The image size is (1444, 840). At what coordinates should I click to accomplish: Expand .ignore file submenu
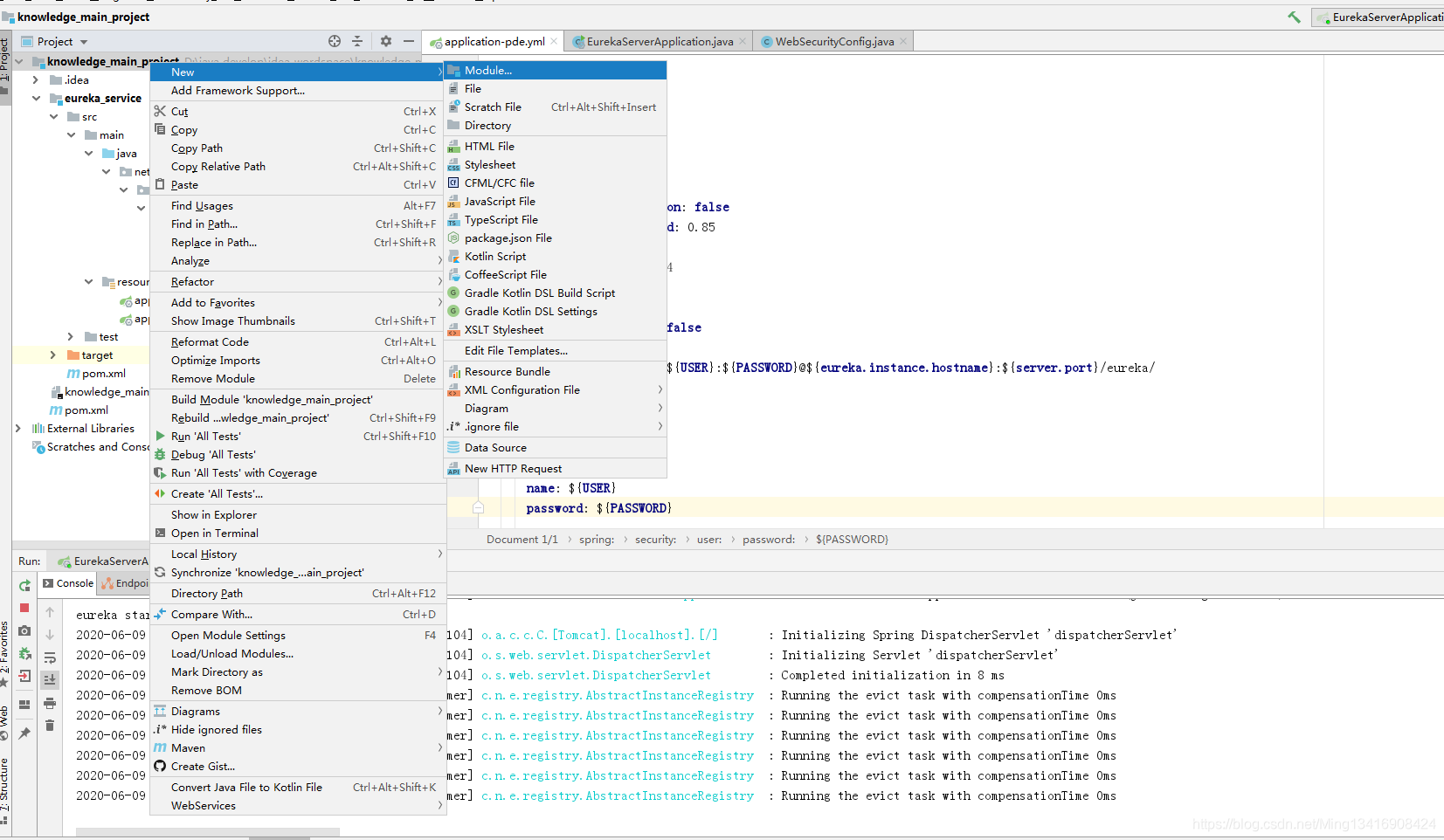[x=556, y=427]
